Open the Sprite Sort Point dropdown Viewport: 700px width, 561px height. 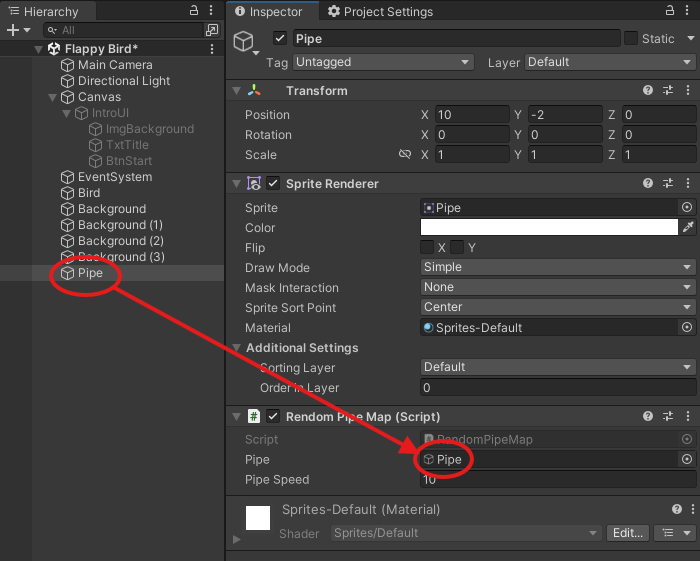(558, 307)
